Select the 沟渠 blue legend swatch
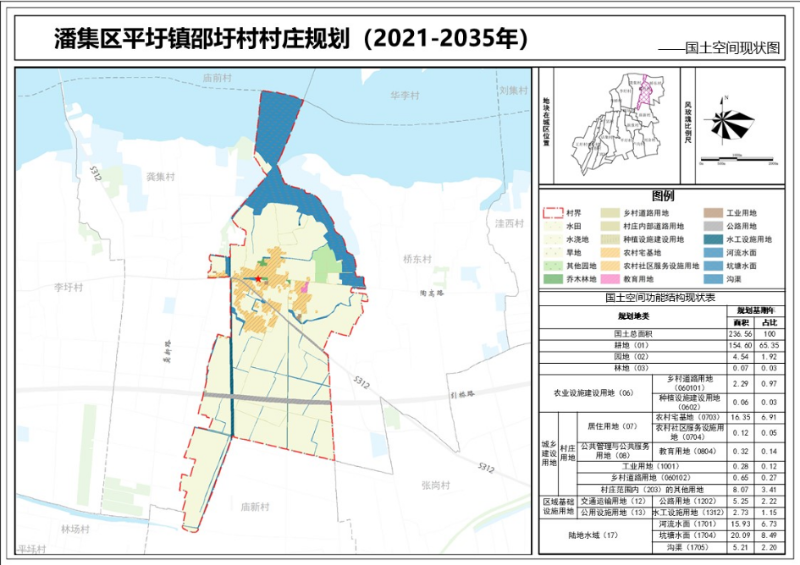 [x=713, y=279]
